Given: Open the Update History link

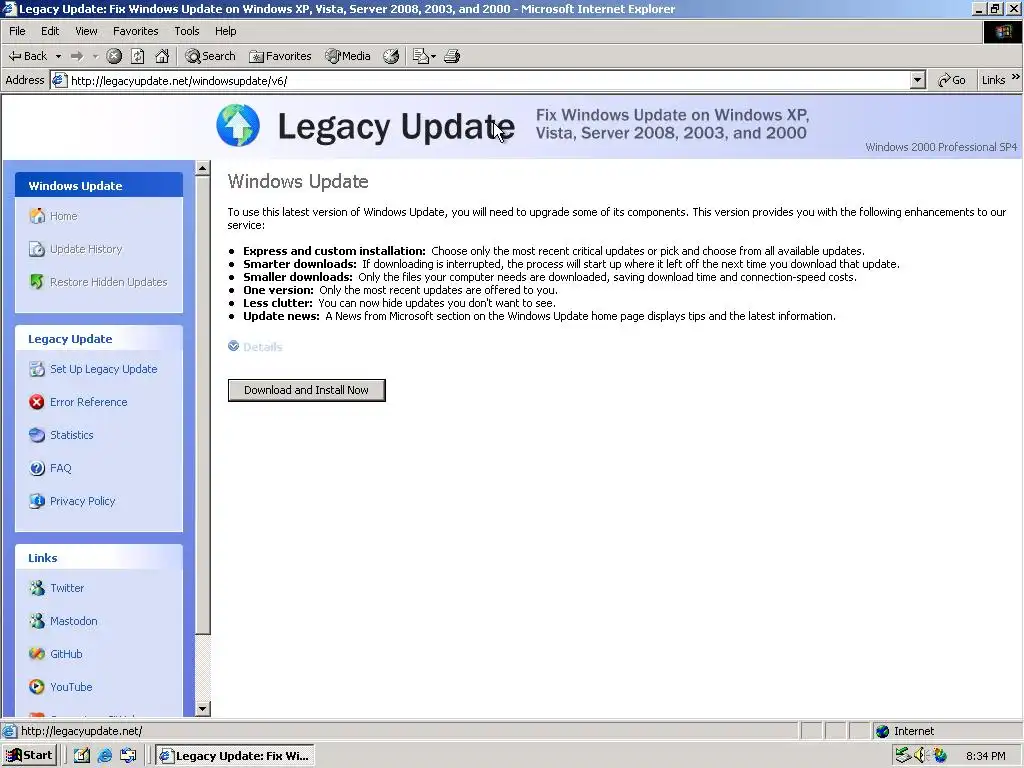Looking at the screenshot, I should (x=86, y=249).
